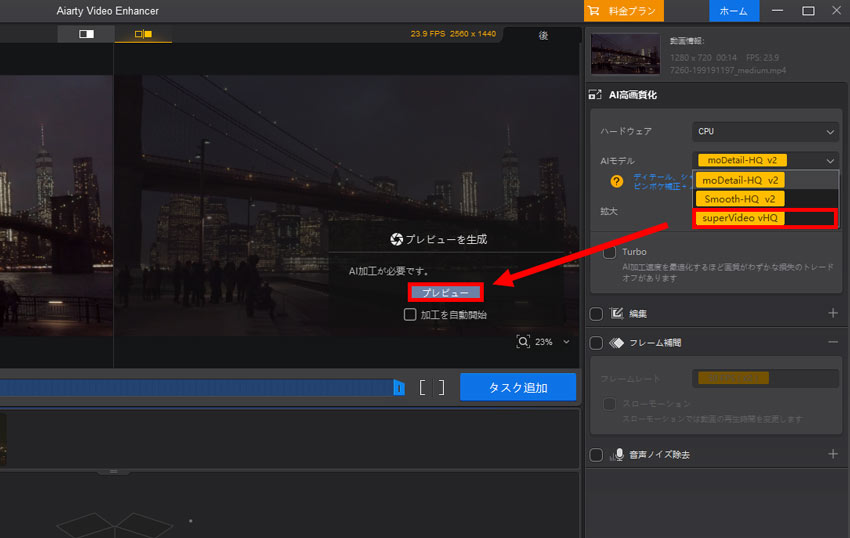
Task: Click the 2560 x 1440 resolution text
Action: click(x=473, y=34)
